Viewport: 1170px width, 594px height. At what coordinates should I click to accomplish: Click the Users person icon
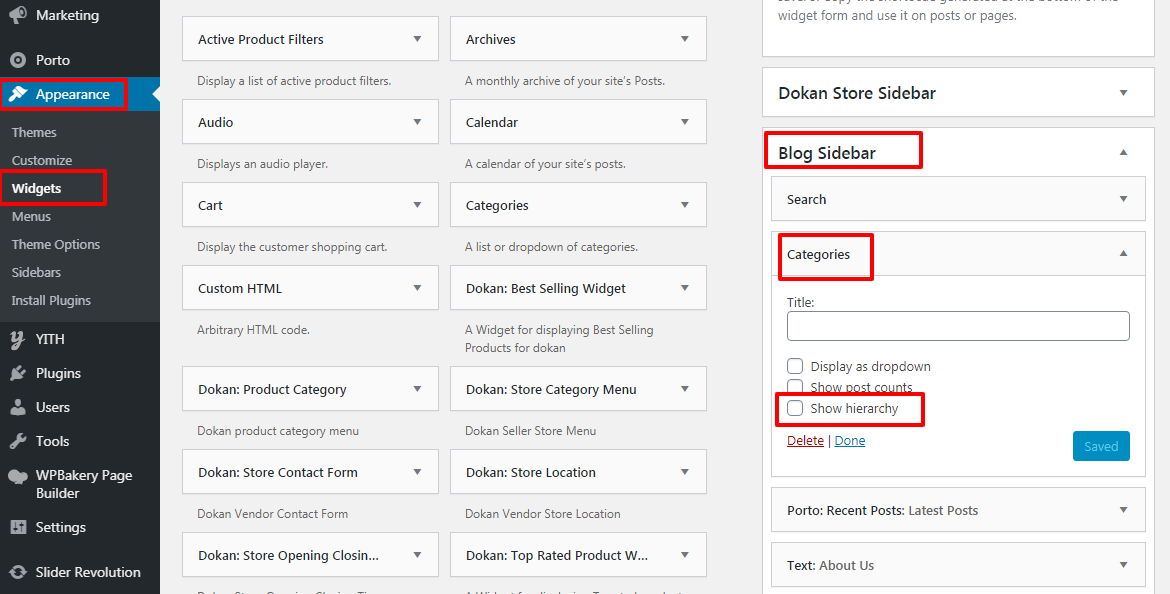(x=18, y=407)
